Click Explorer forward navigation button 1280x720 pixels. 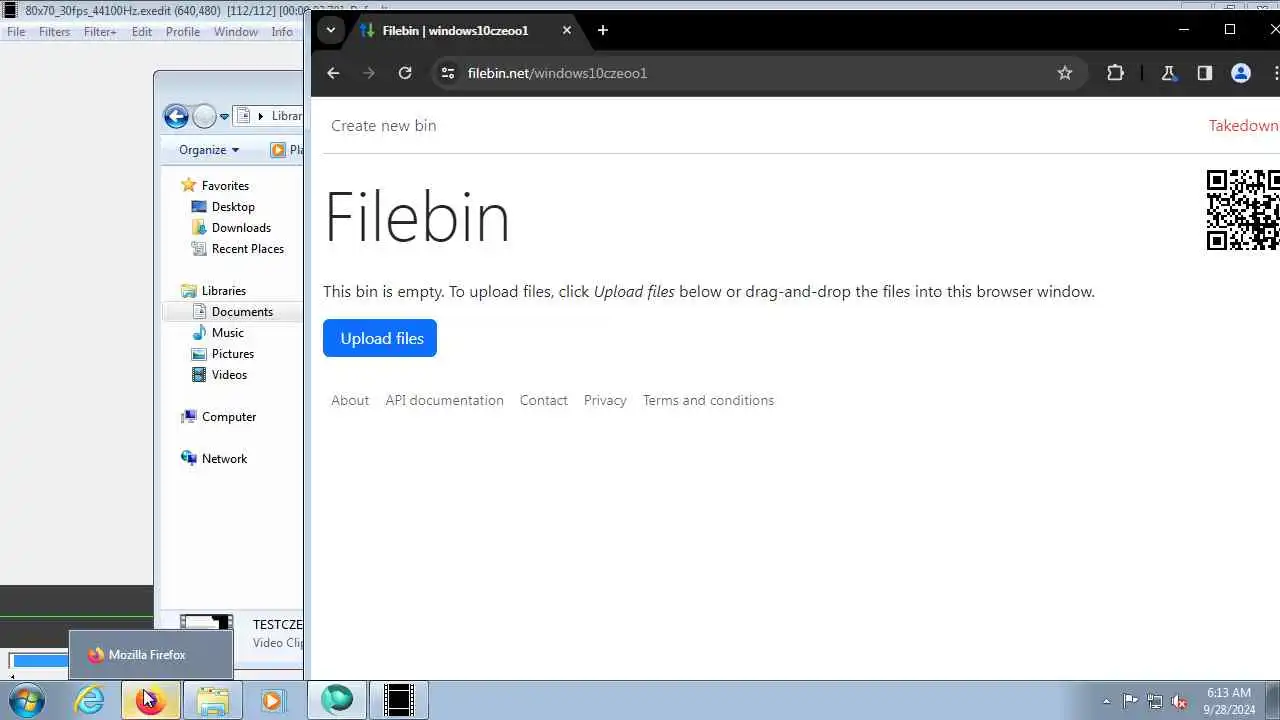click(204, 117)
